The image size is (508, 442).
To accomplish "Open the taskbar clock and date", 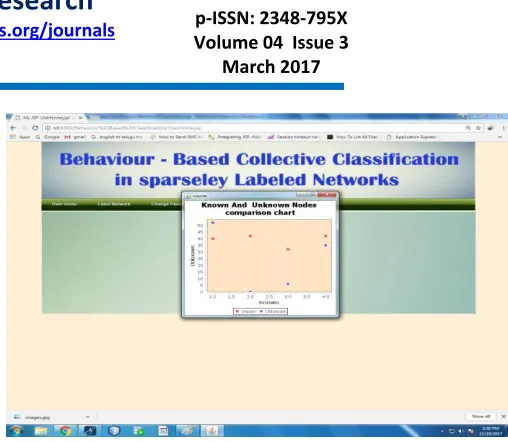I will pos(490,431).
